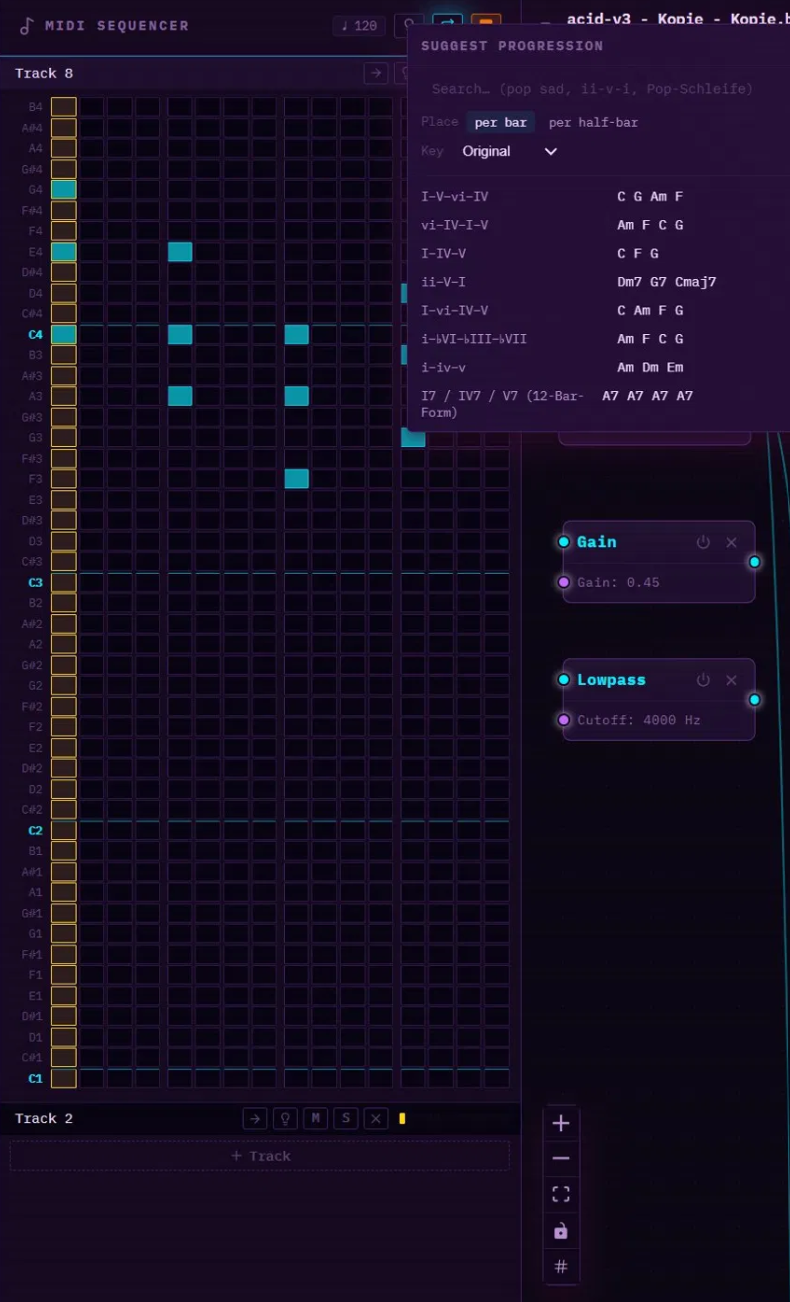Click the progression search field
This screenshot has height=1302, width=790.
[x=598, y=89]
